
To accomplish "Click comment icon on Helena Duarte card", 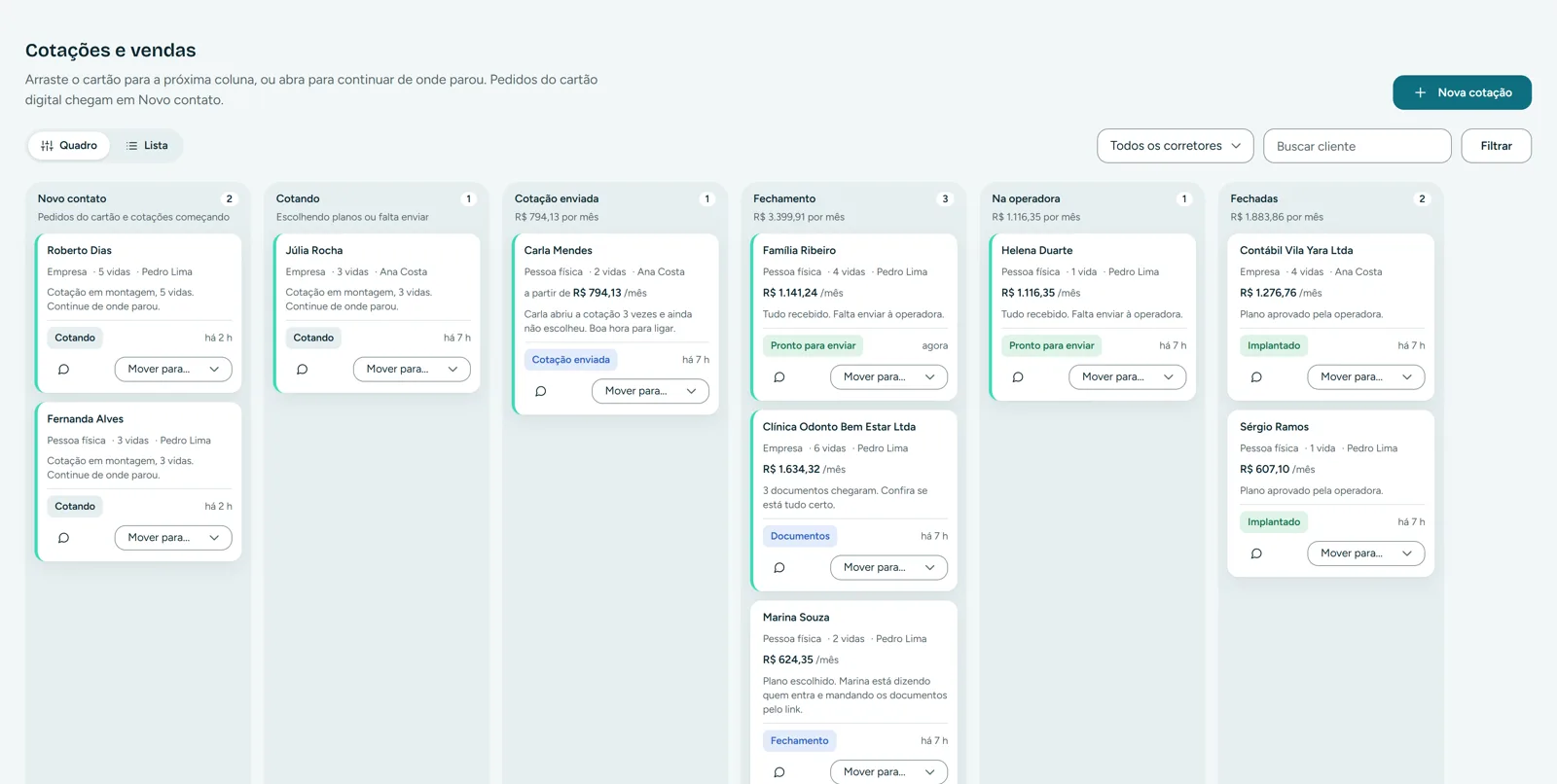I will pyautogui.click(x=1017, y=377).
